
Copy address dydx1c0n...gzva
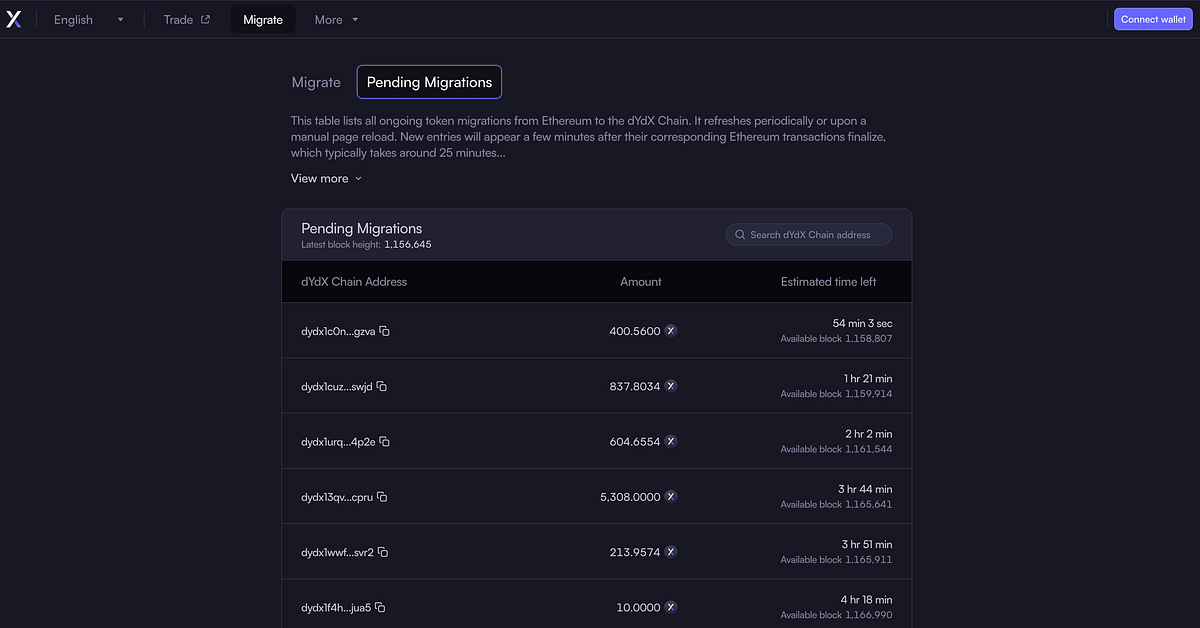pos(385,331)
